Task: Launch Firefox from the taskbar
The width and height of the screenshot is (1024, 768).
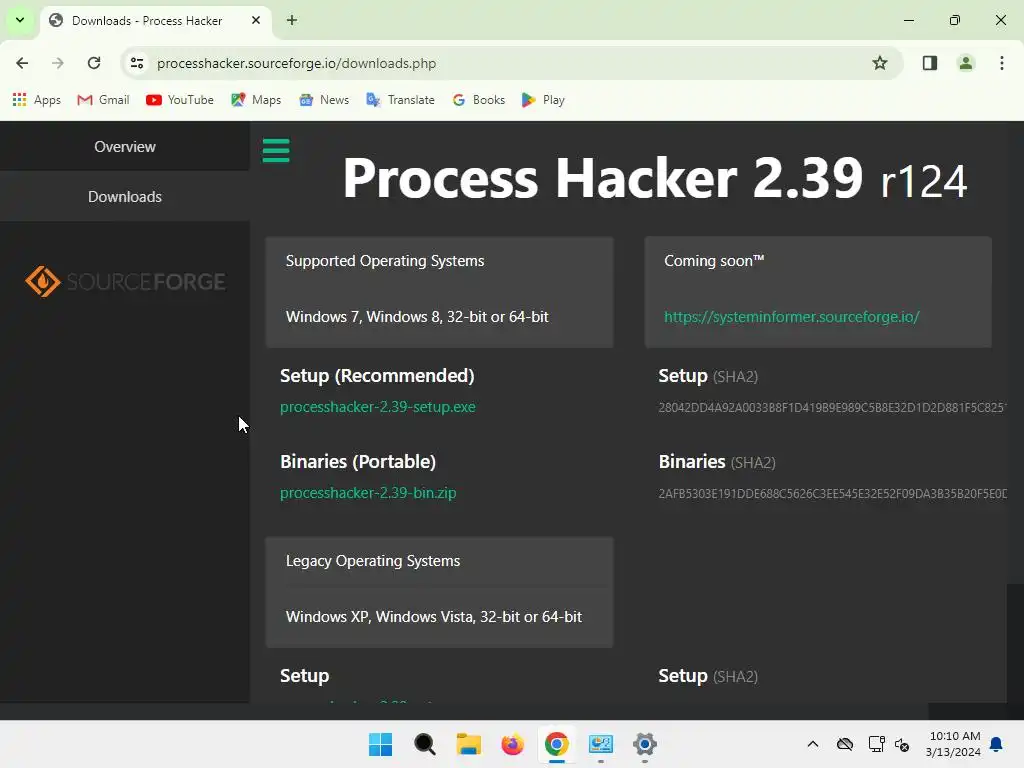Action: 513,744
